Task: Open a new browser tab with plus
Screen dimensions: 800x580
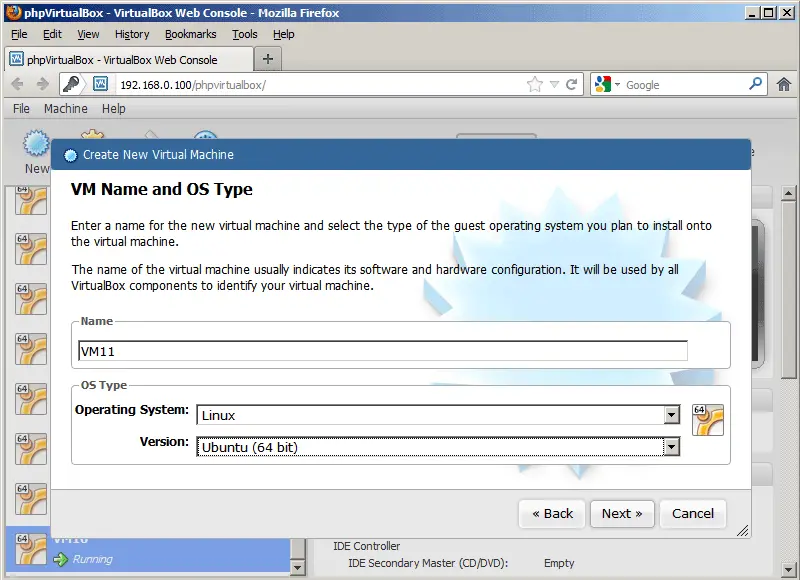Action: [268, 59]
